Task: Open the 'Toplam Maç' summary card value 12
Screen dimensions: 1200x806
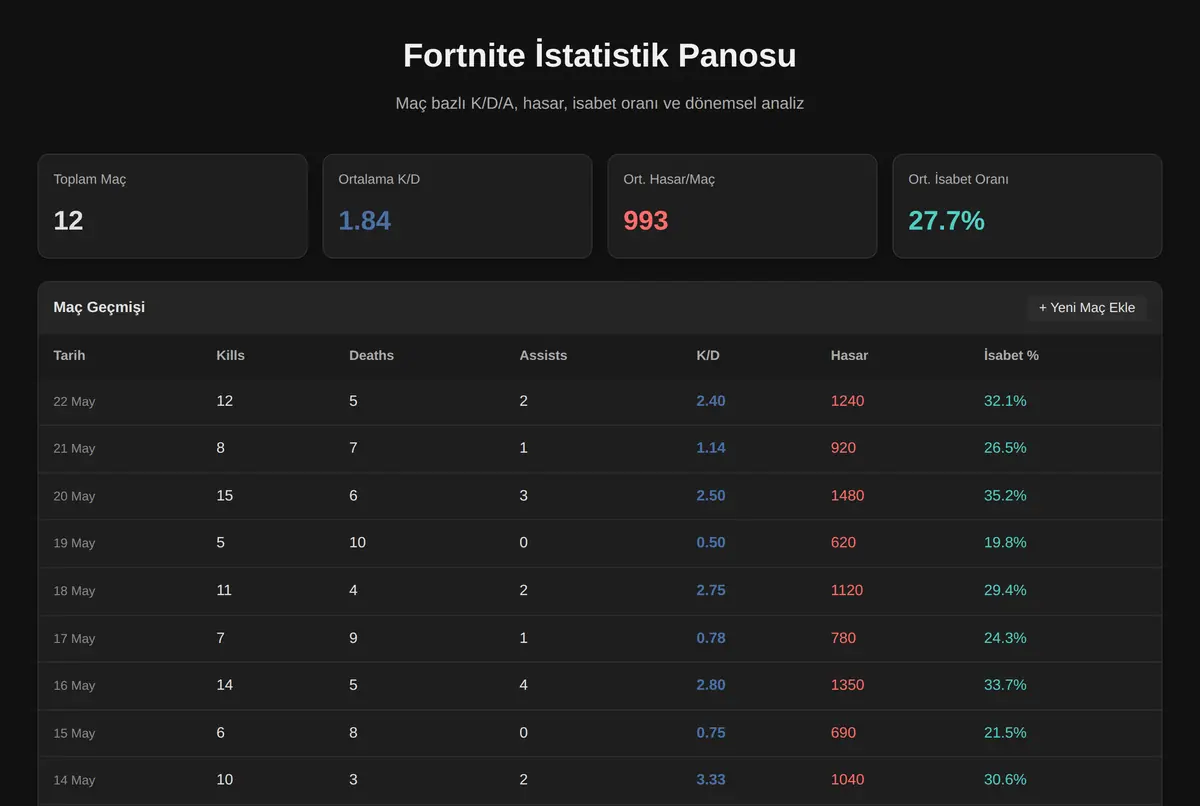Action: tap(69, 220)
